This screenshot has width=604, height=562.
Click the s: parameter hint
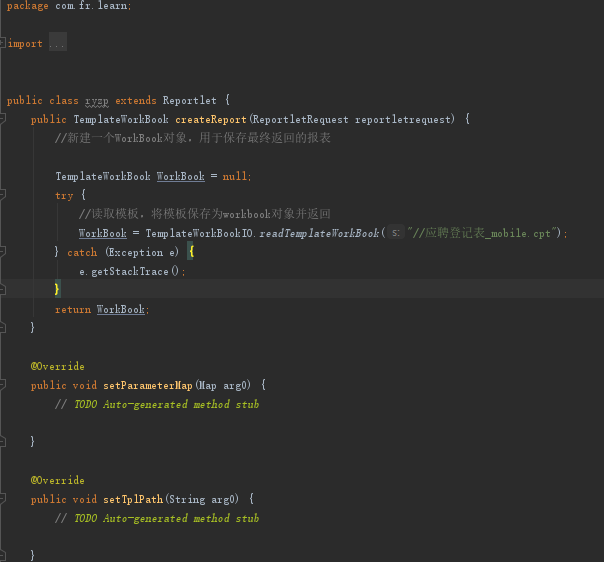(x=396, y=233)
